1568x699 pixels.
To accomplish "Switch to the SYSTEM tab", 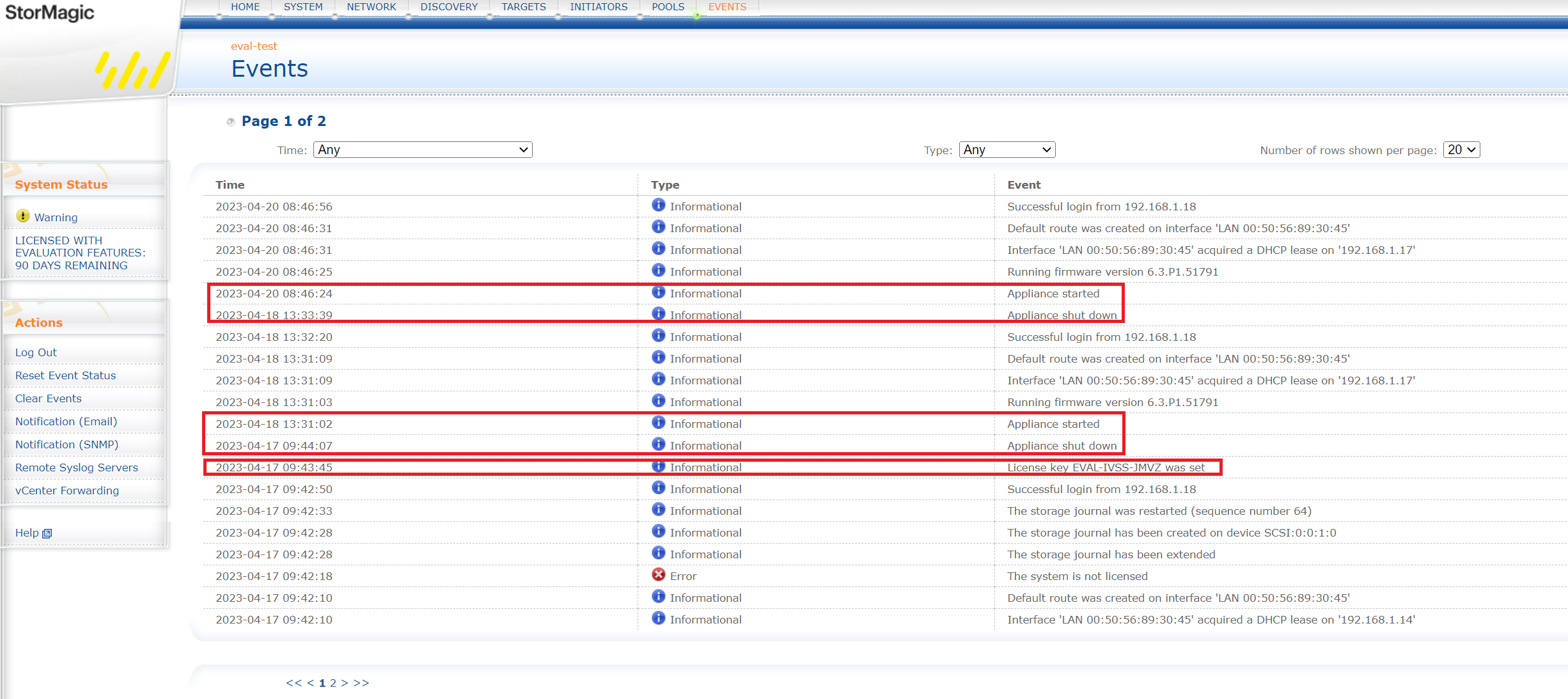I will click(303, 7).
